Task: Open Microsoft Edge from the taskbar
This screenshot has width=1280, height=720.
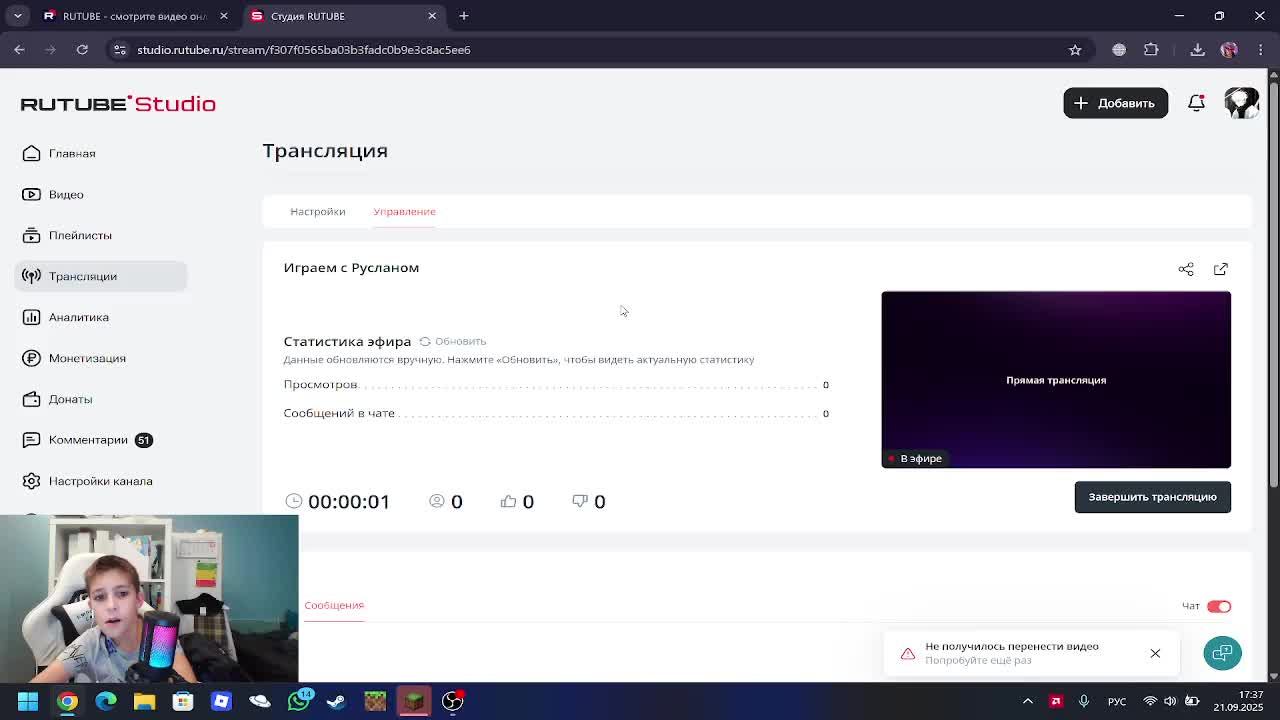Action: pyautogui.click(x=106, y=701)
